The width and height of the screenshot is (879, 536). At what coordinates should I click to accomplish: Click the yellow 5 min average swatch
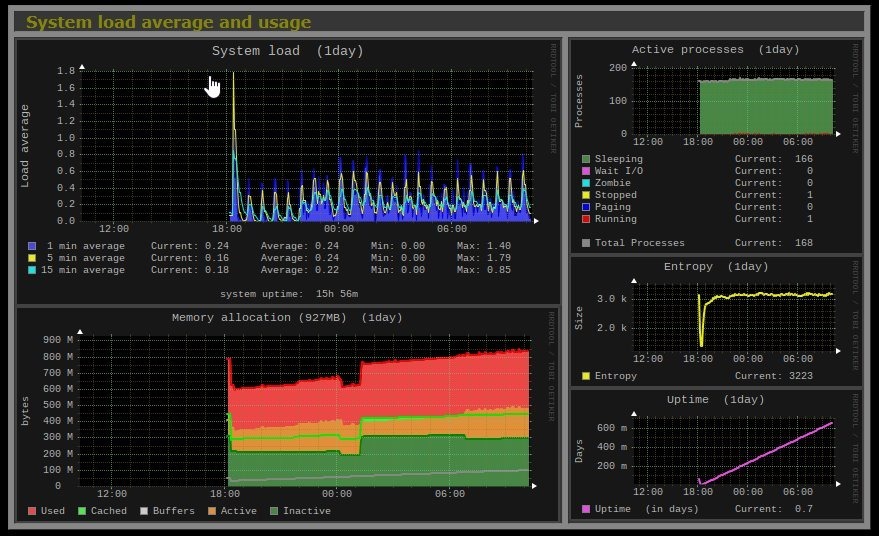tap(33, 258)
